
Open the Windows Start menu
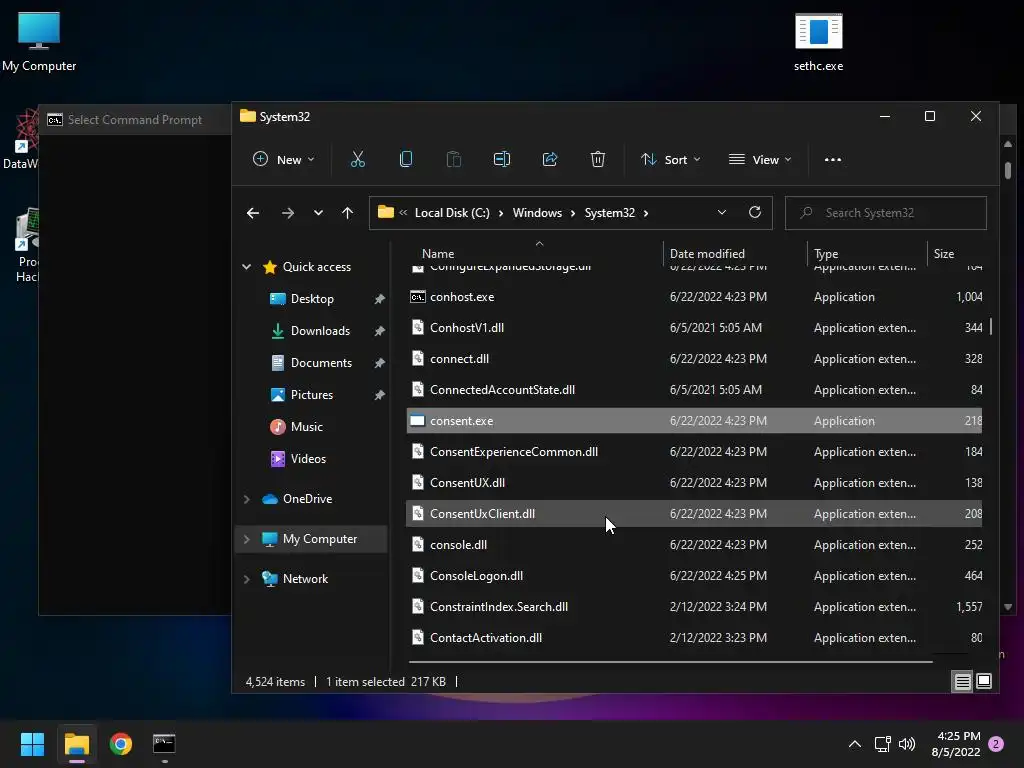(32, 744)
